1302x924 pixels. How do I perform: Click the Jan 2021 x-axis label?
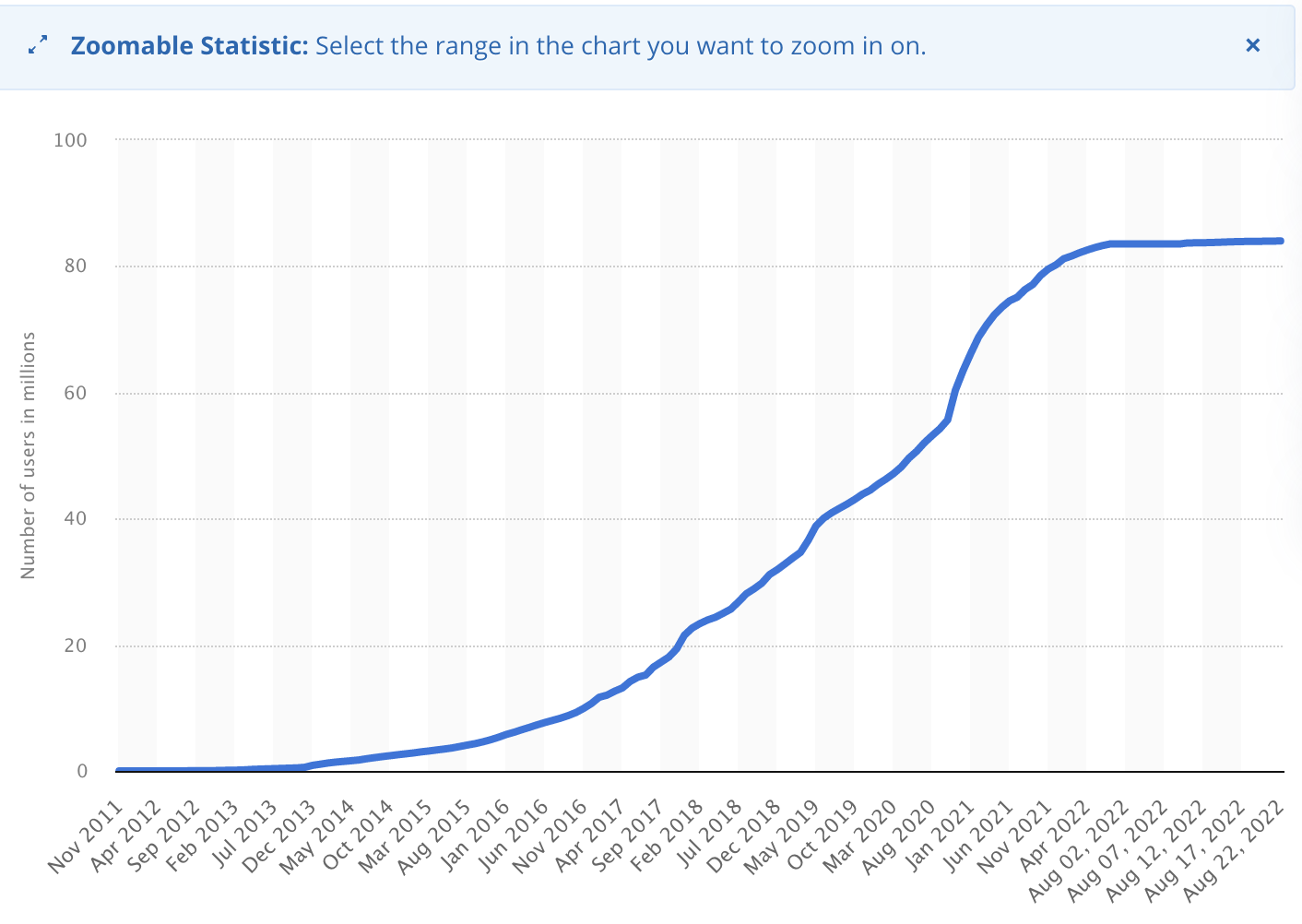940,837
